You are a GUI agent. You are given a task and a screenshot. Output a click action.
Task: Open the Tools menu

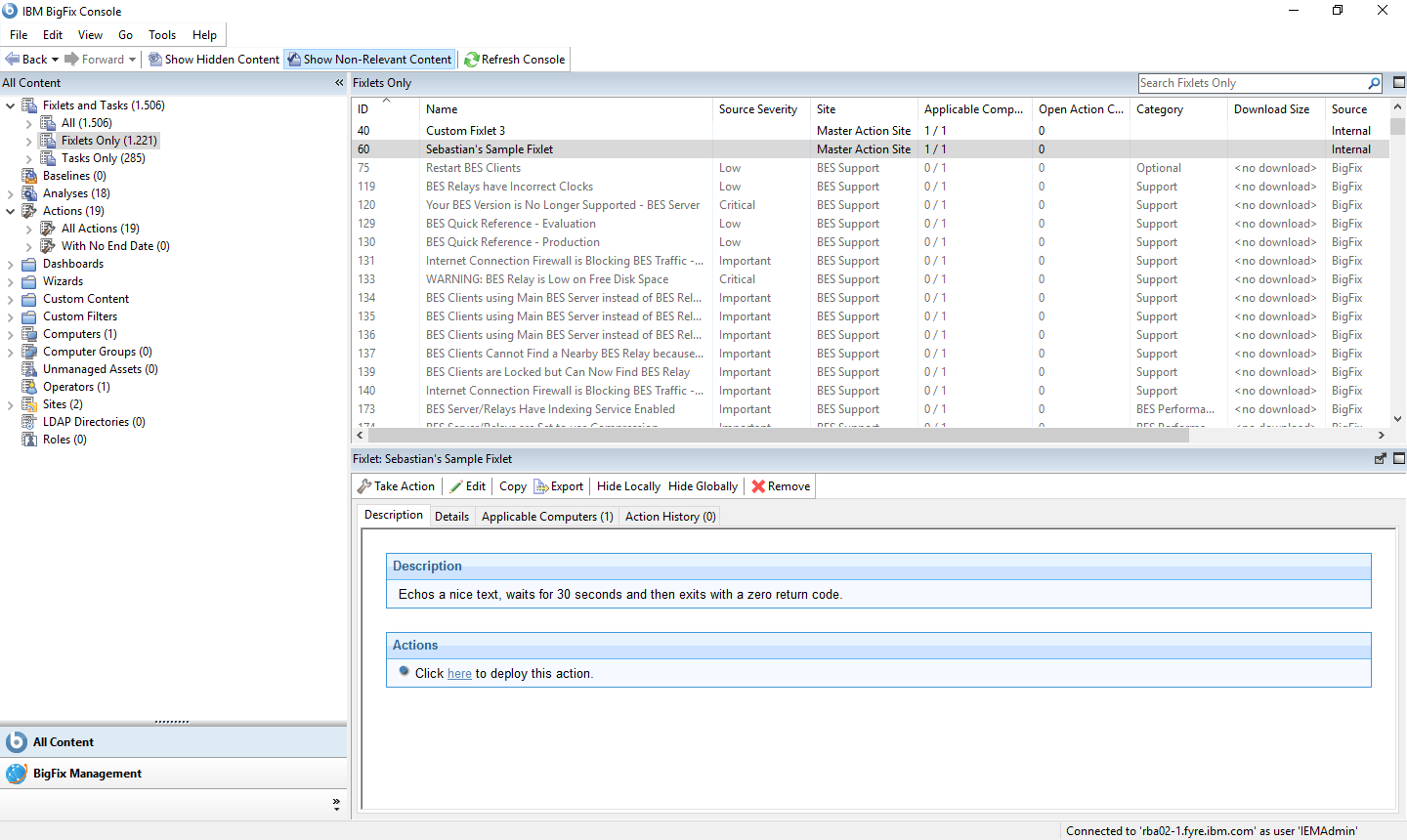pyautogui.click(x=162, y=35)
